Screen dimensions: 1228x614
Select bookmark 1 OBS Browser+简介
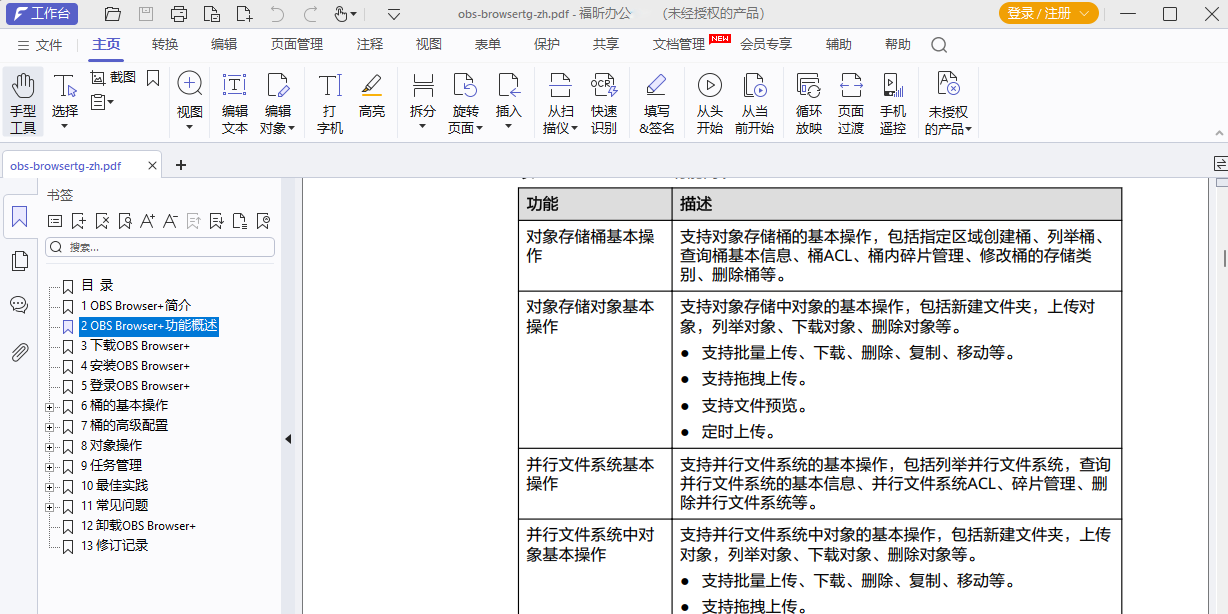[x=136, y=306]
